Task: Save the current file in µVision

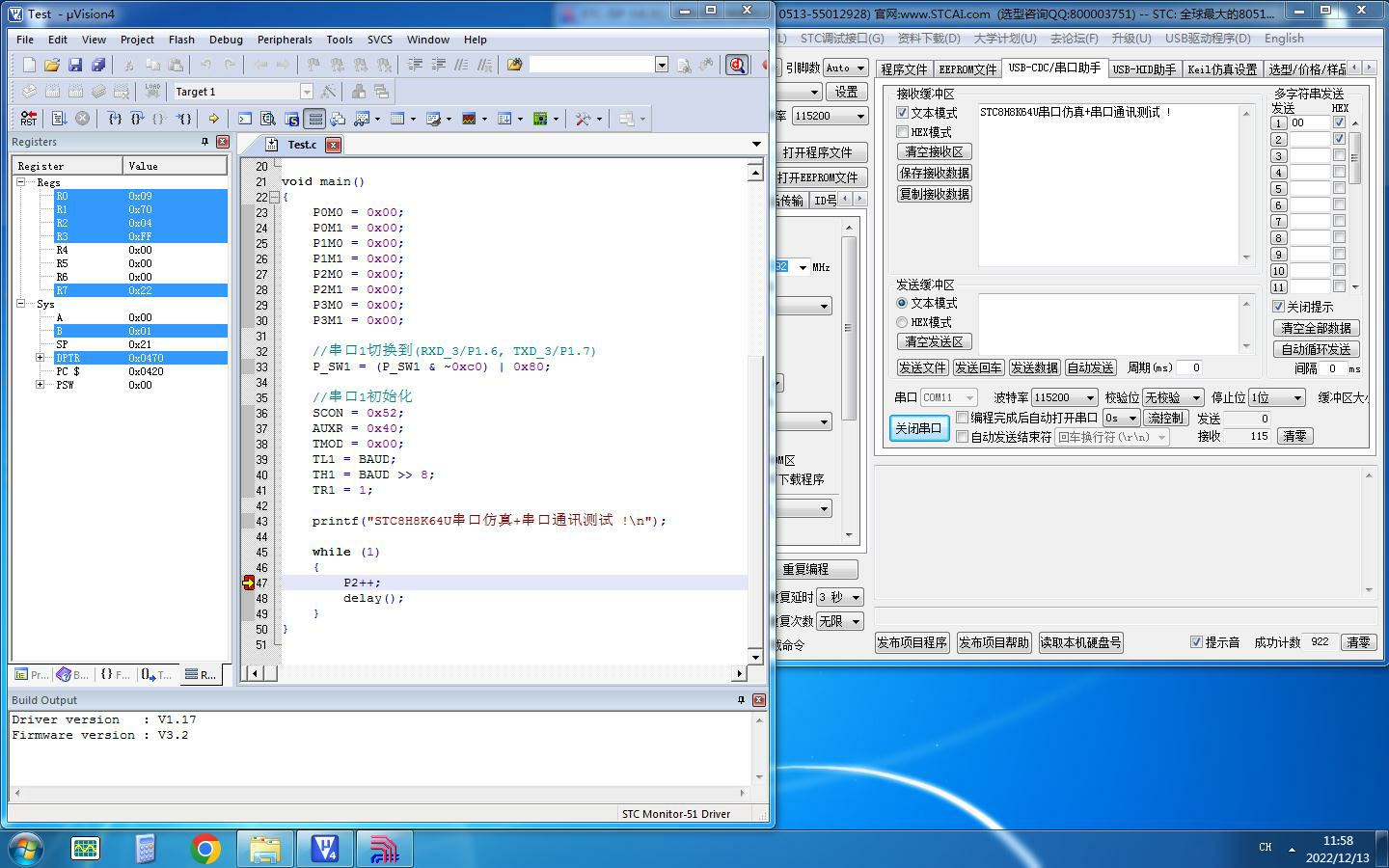Action: [x=75, y=65]
